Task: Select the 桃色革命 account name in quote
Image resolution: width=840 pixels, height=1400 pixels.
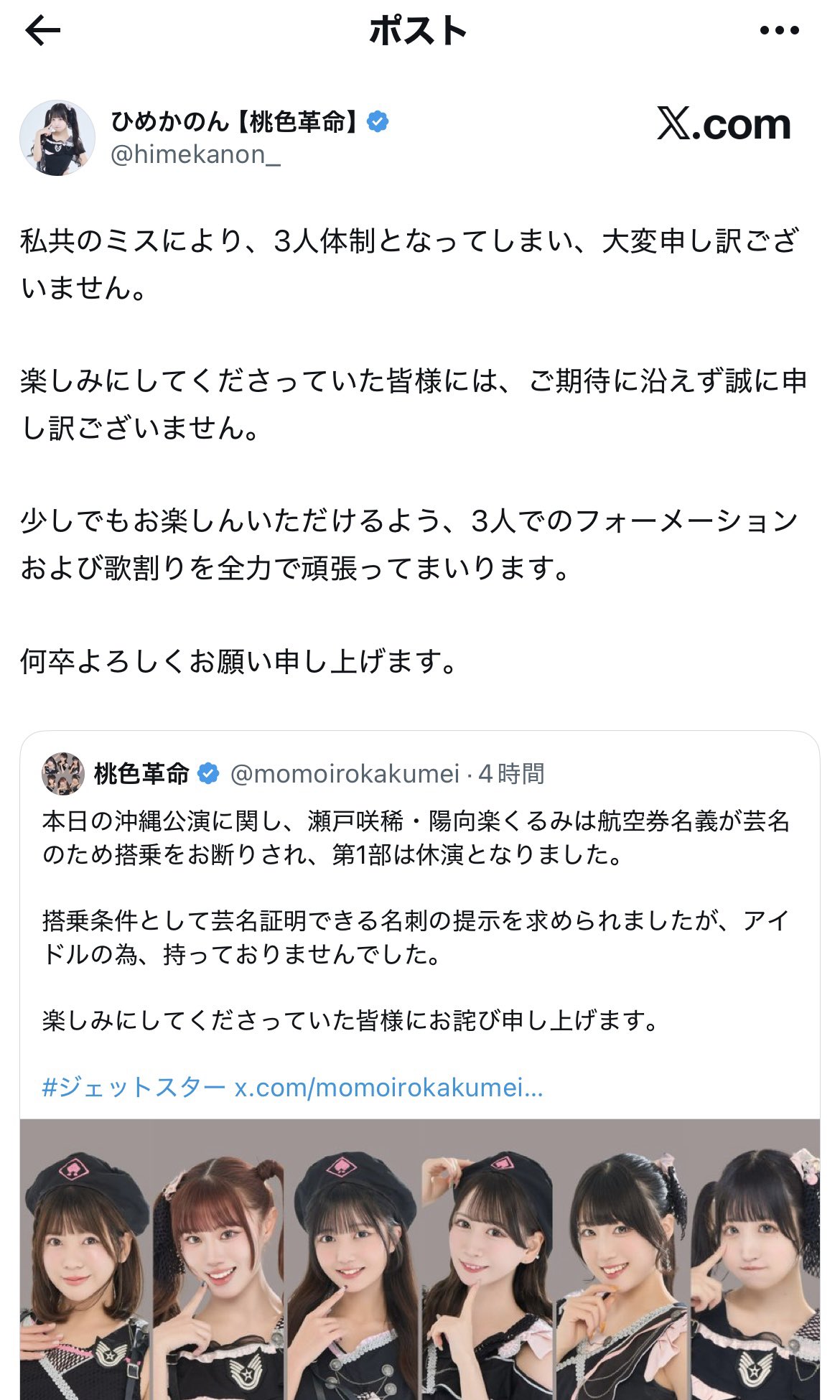Action: pos(141,774)
